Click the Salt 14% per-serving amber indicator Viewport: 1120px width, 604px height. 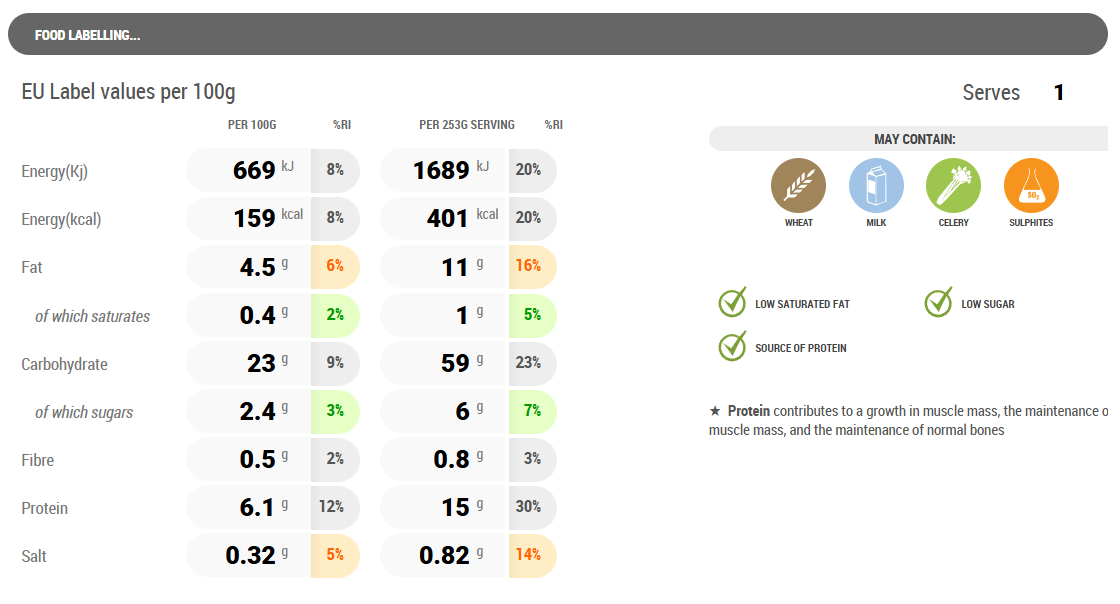tap(531, 555)
